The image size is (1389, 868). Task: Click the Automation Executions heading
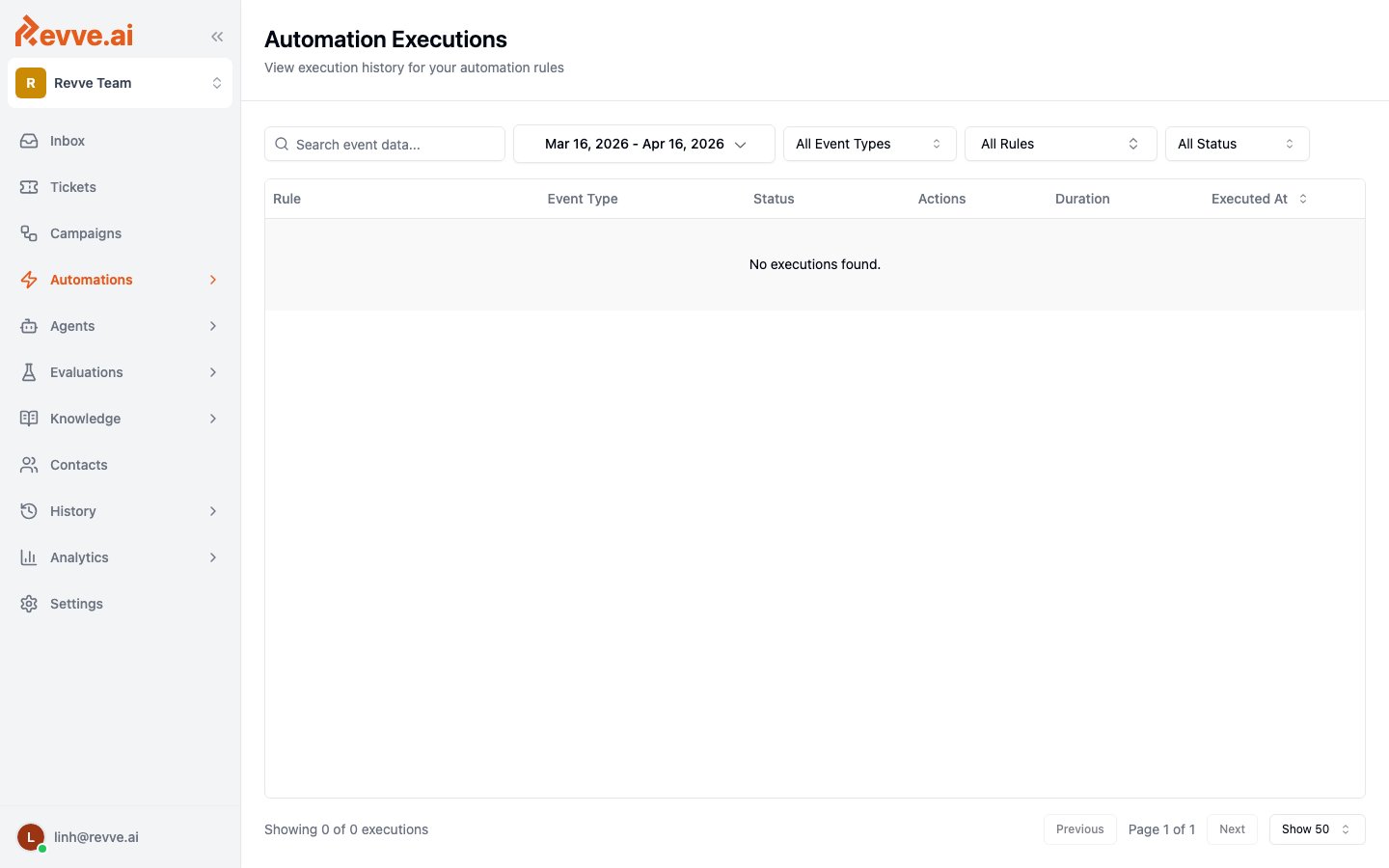click(x=386, y=40)
